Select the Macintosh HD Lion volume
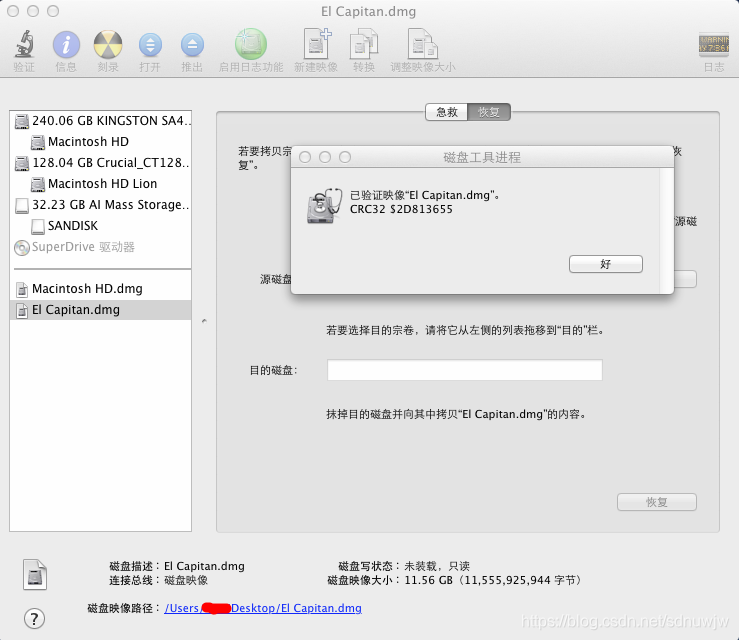Image resolution: width=739 pixels, height=640 pixels. (x=100, y=183)
